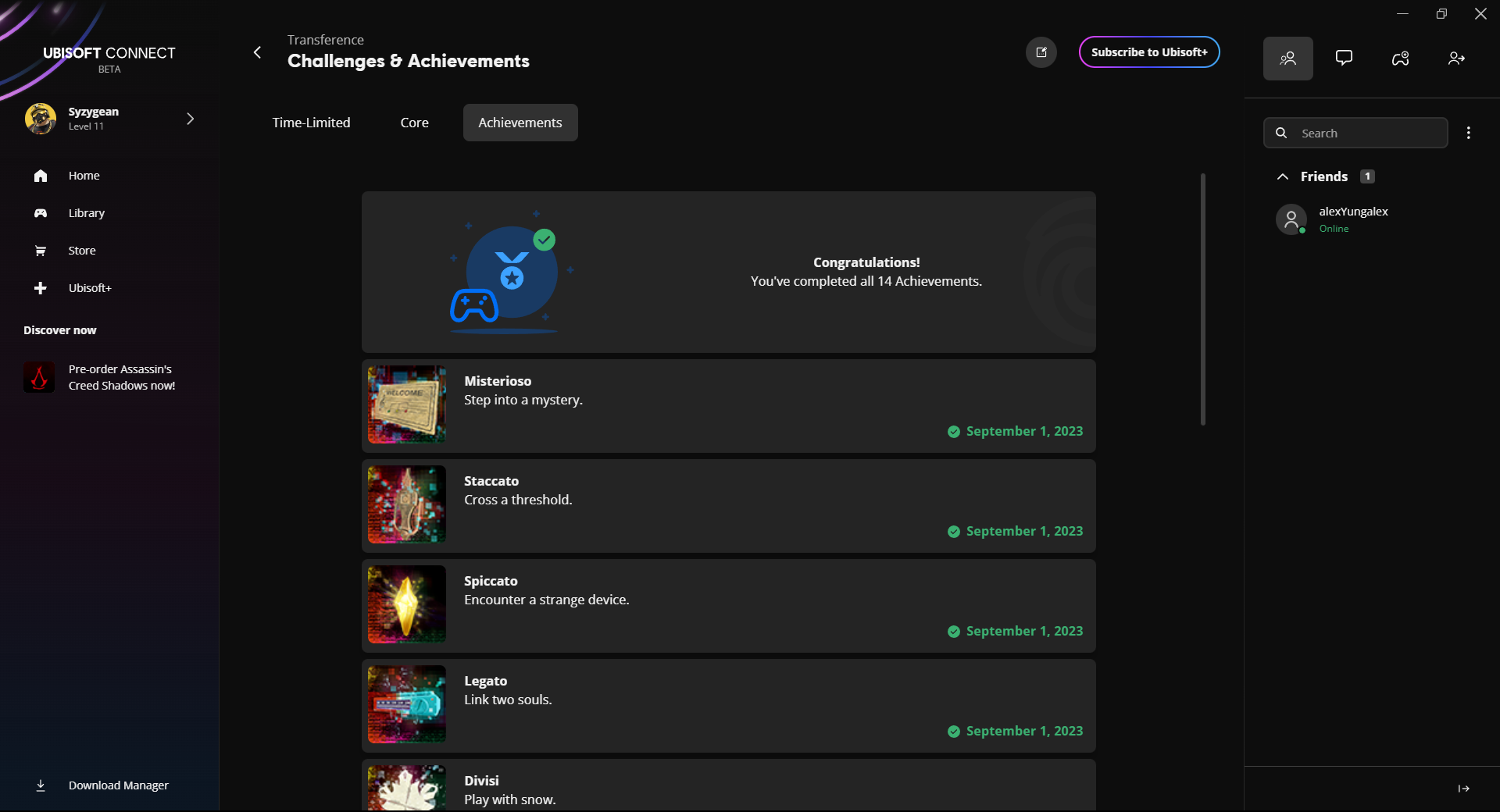Open friends panel three-dot options menu

tap(1469, 133)
